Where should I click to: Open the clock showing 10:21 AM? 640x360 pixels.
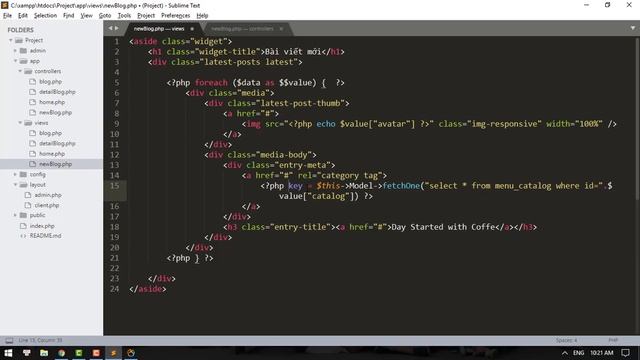[x=602, y=353]
